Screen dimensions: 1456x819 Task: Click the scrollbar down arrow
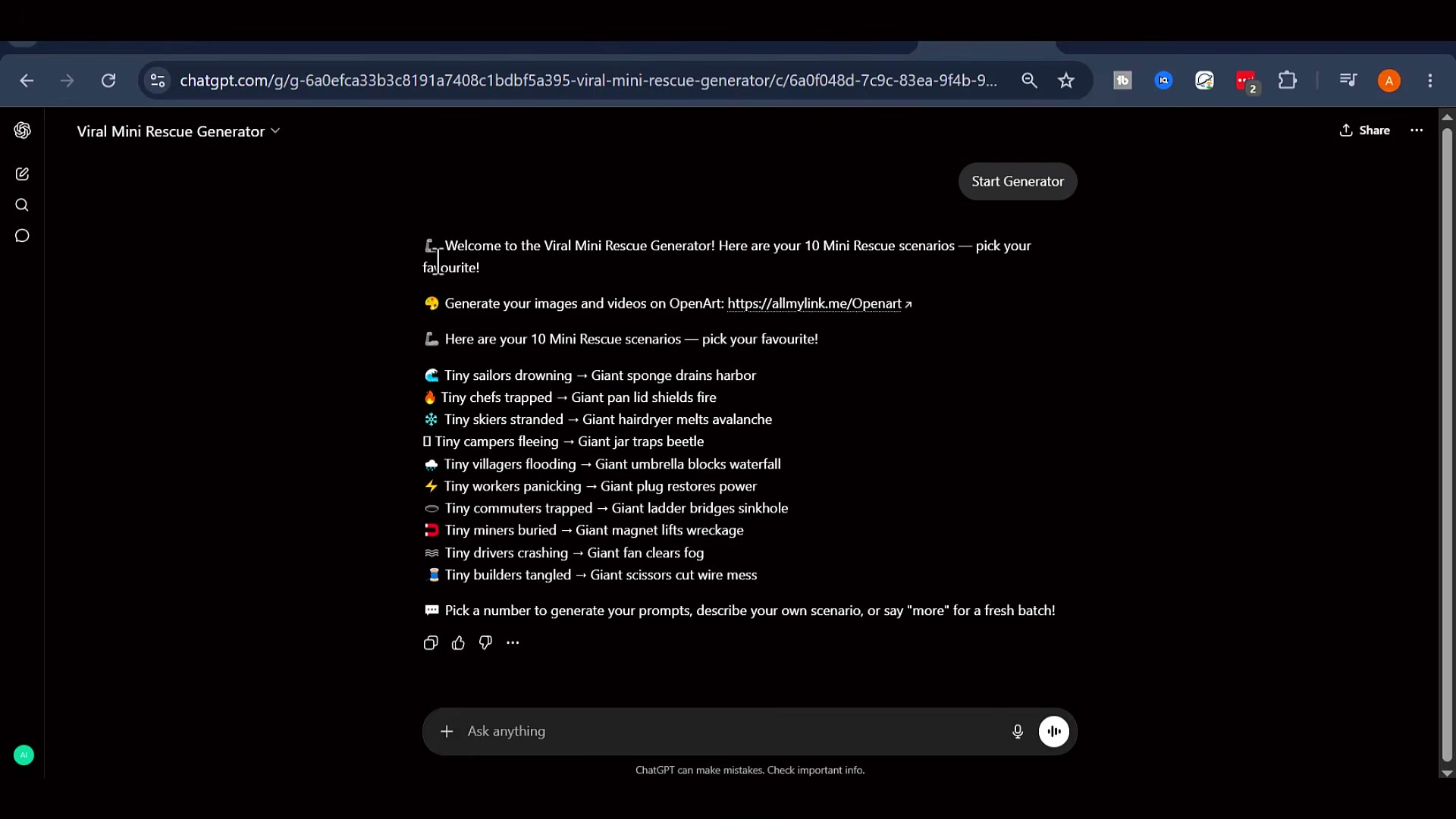(x=1447, y=773)
